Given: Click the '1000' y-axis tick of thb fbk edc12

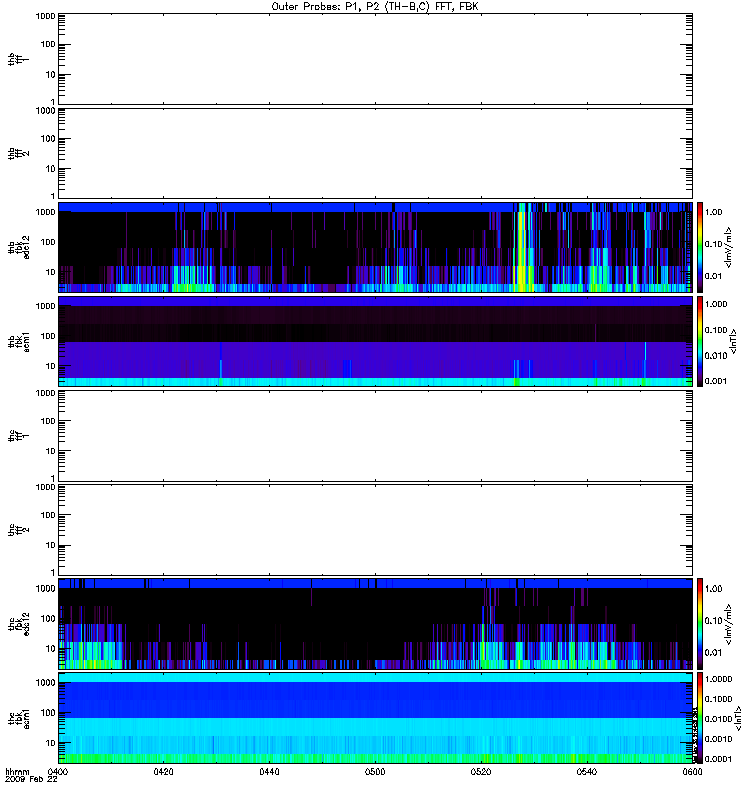Looking at the screenshot, I should [x=45, y=212].
